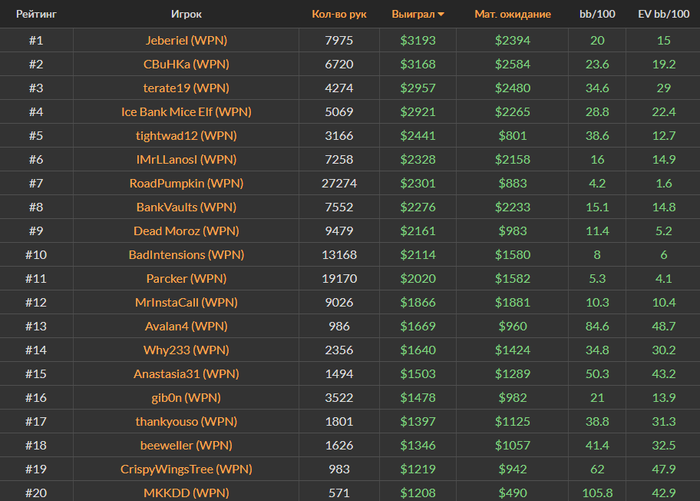Click the Рейтинг column header
The height and width of the screenshot is (501, 700).
coord(36,14)
